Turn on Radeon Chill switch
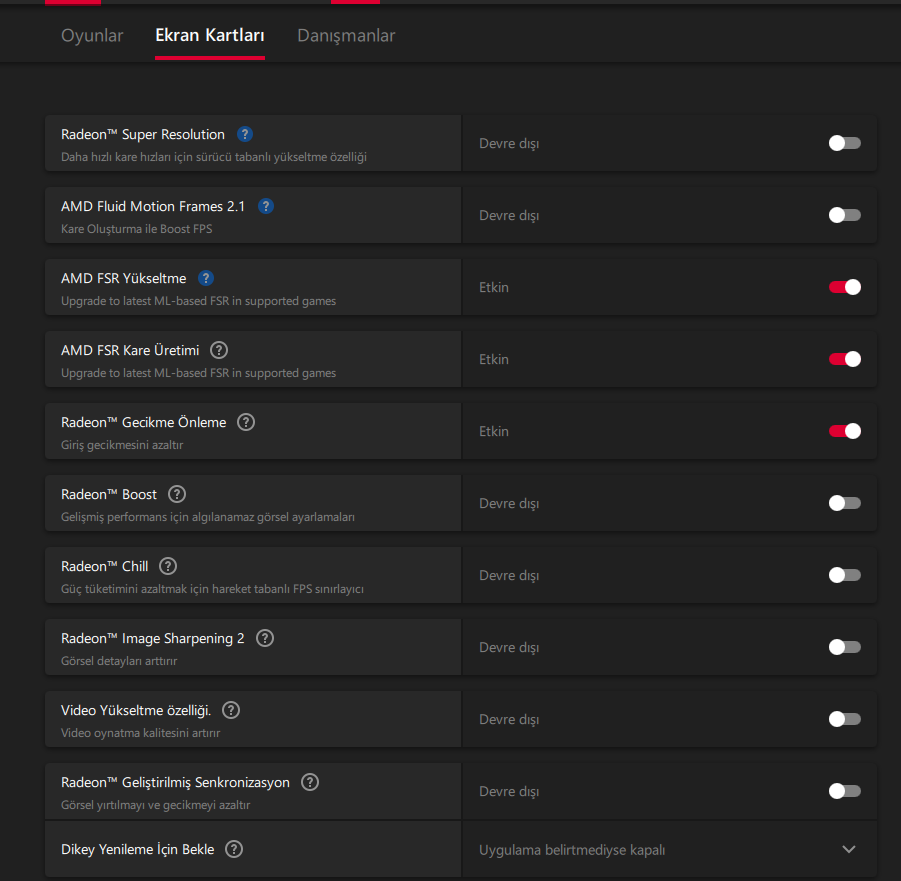The width and height of the screenshot is (901, 881). tap(845, 575)
